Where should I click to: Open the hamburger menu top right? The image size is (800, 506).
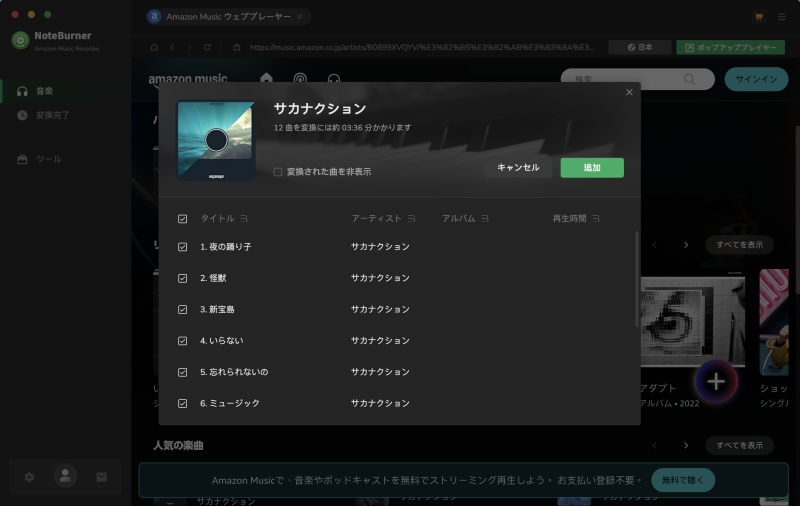pos(782,17)
